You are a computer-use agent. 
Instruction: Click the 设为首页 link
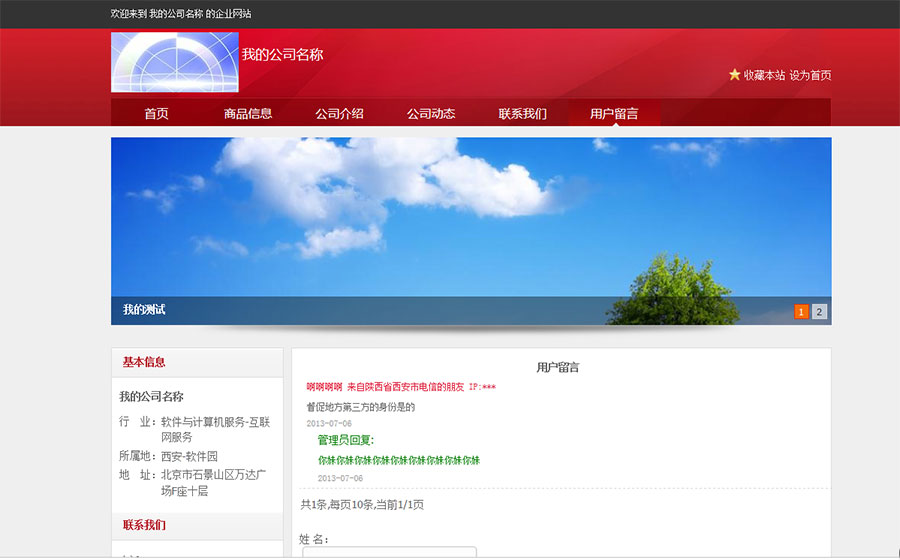point(810,75)
